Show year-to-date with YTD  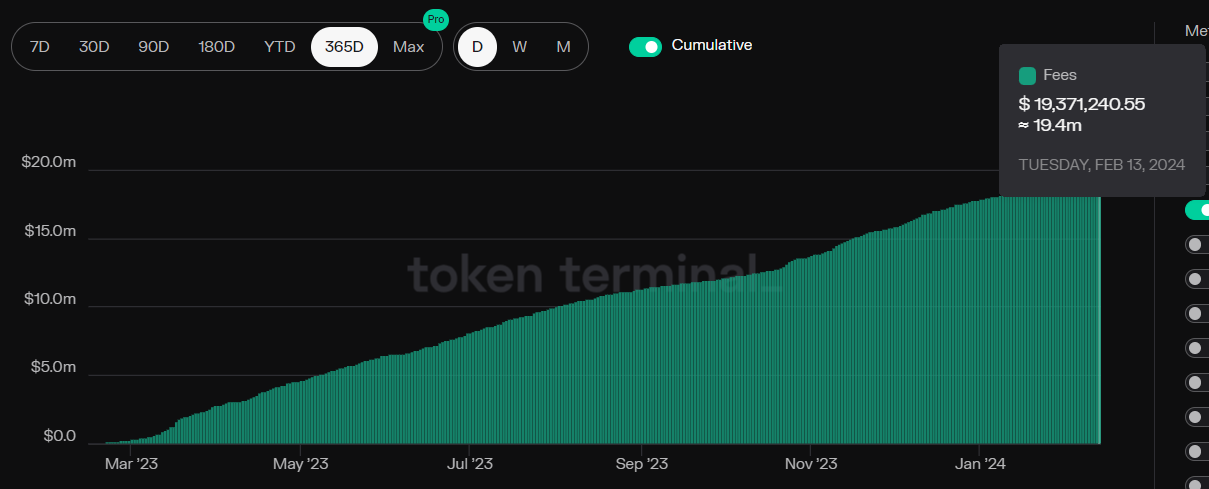[x=280, y=47]
